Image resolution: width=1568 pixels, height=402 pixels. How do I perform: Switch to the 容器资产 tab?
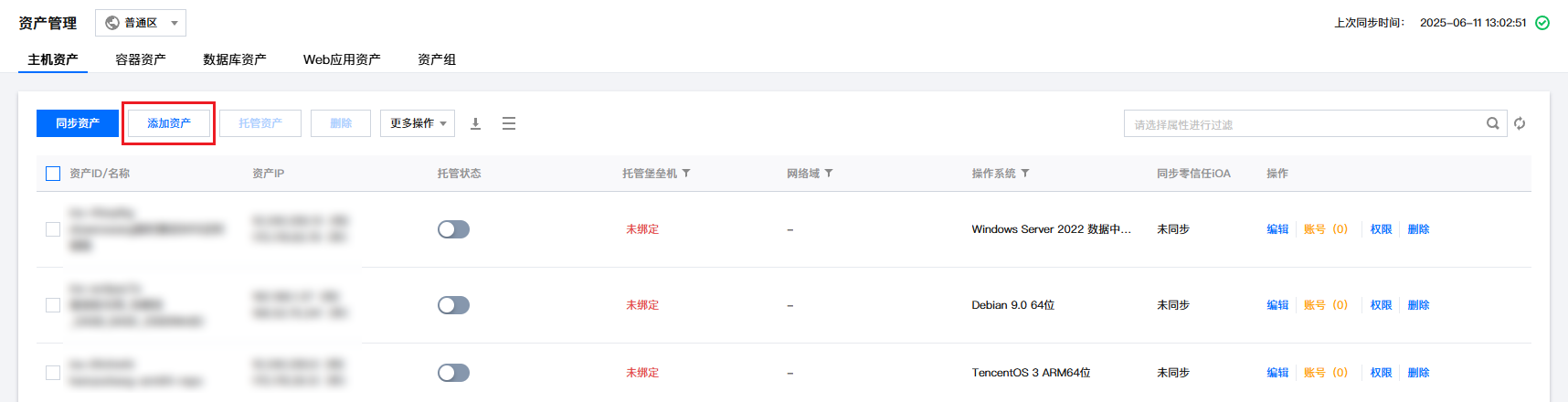141,59
